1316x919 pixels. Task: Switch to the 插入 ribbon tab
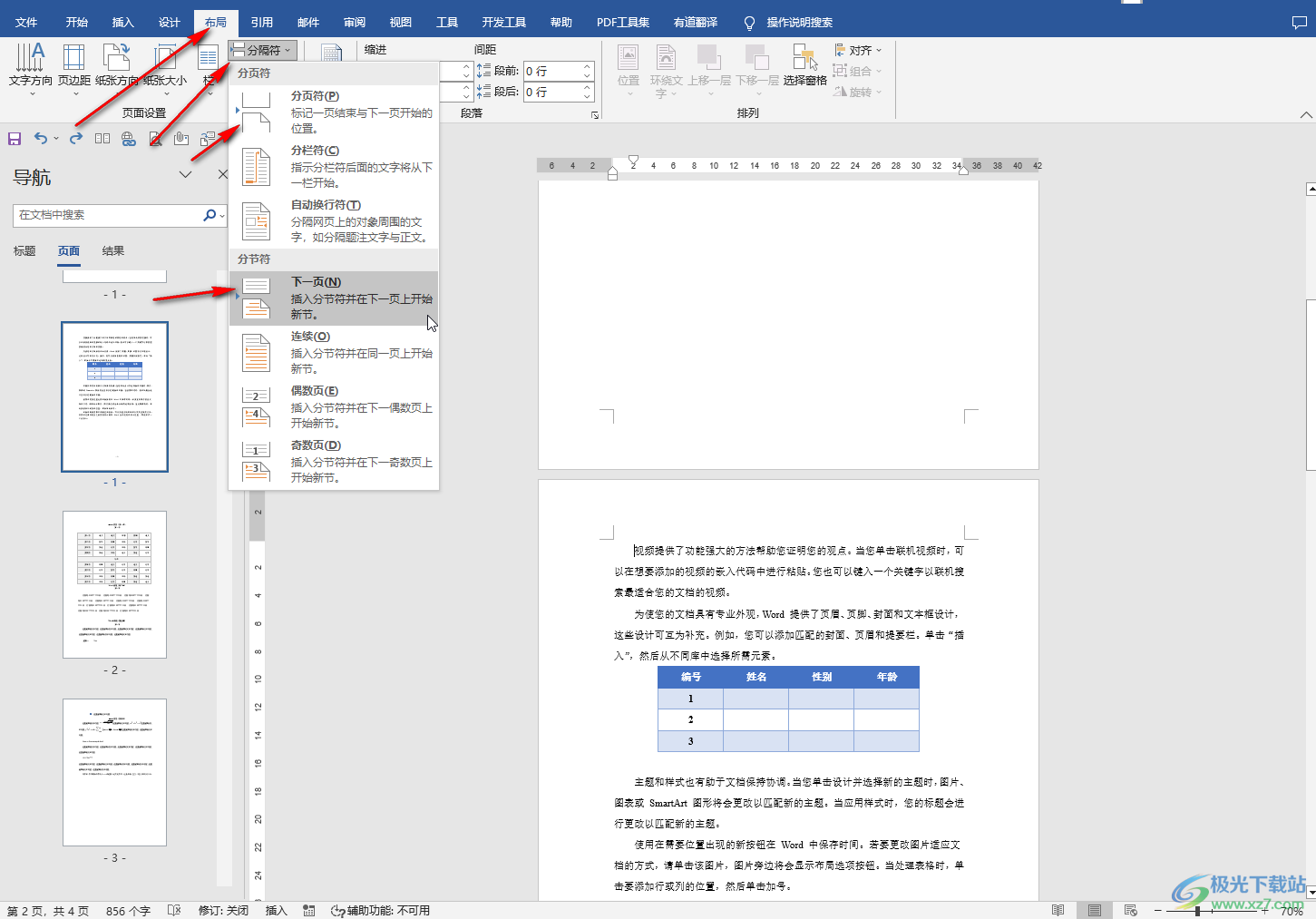[123, 23]
